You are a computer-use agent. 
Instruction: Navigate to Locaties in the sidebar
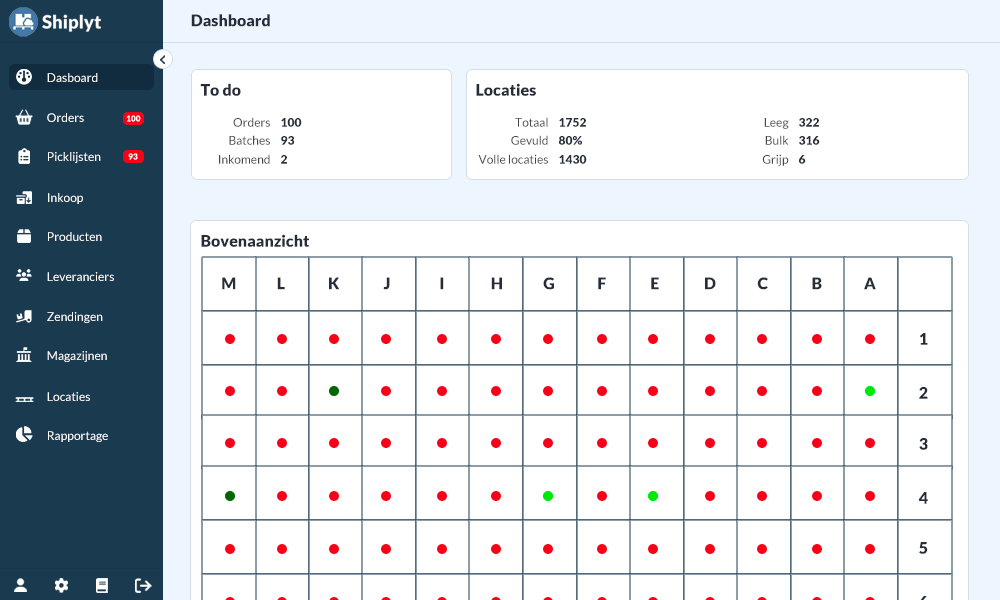point(68,397)
